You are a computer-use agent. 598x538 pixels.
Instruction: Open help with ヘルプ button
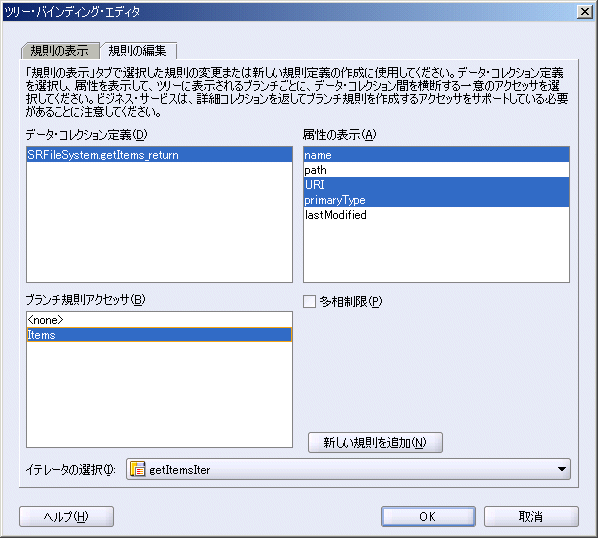tap(66, 517)
